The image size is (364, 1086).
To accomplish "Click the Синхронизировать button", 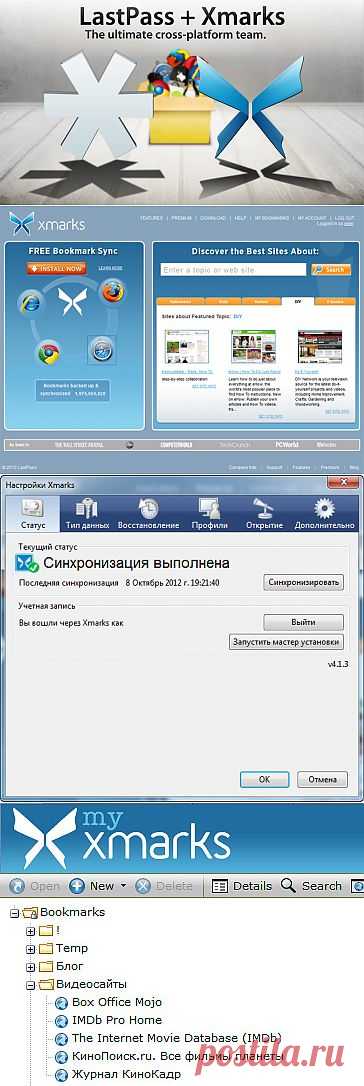I will click(x=303, y=582).
